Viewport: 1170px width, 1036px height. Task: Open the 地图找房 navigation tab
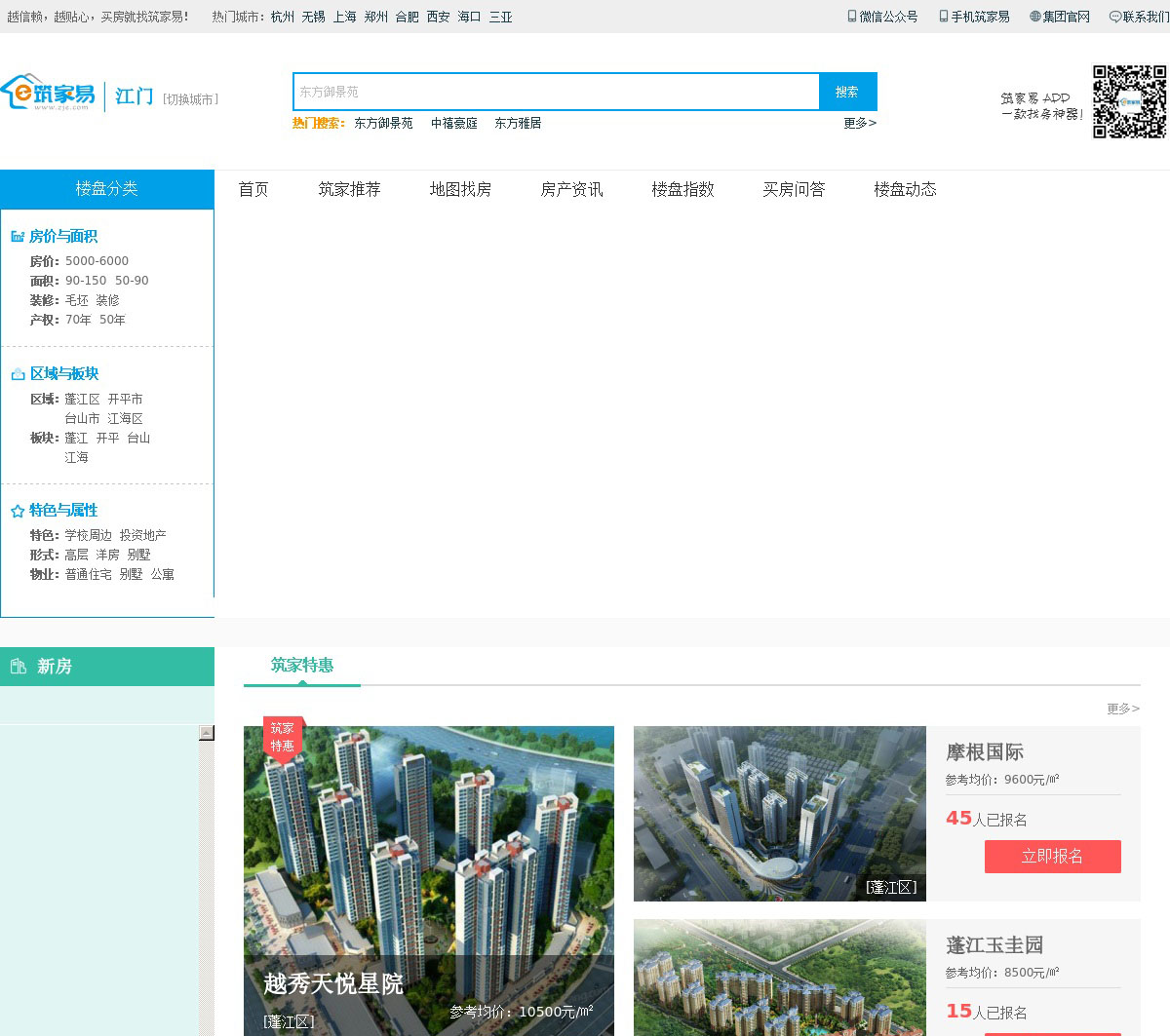[x=460, y=189]
